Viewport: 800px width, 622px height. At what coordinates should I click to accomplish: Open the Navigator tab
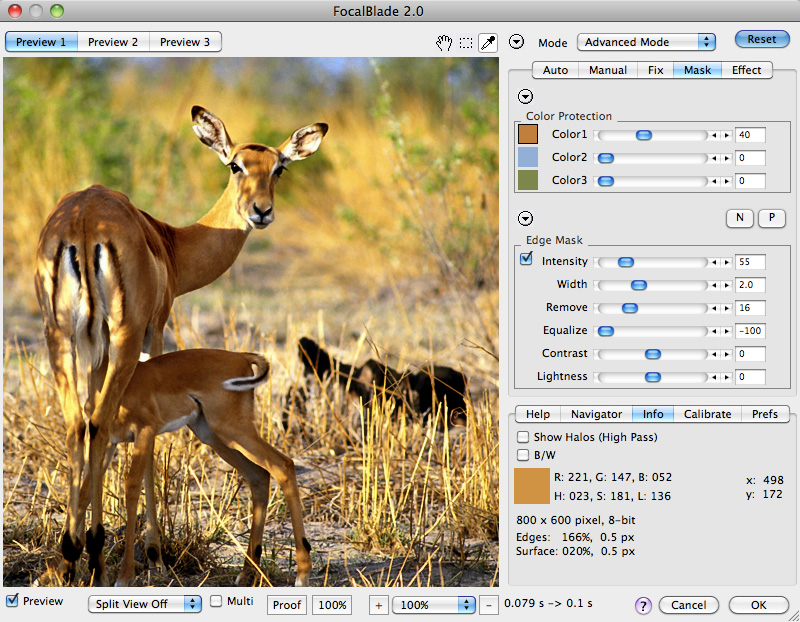(x=595, y=414)
